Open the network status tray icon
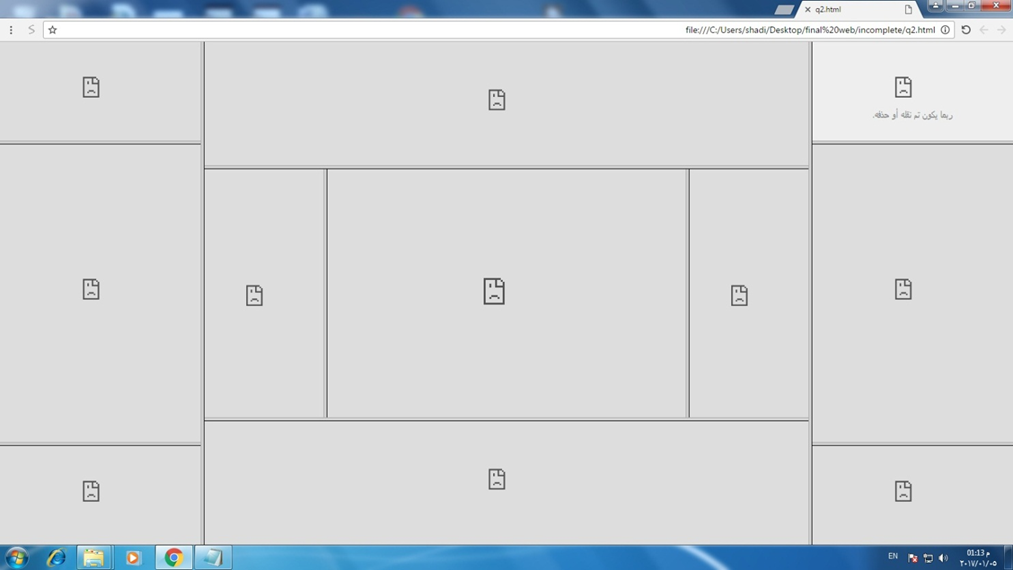The width and height of the screenshot is (1013, 570). (928, 558)
